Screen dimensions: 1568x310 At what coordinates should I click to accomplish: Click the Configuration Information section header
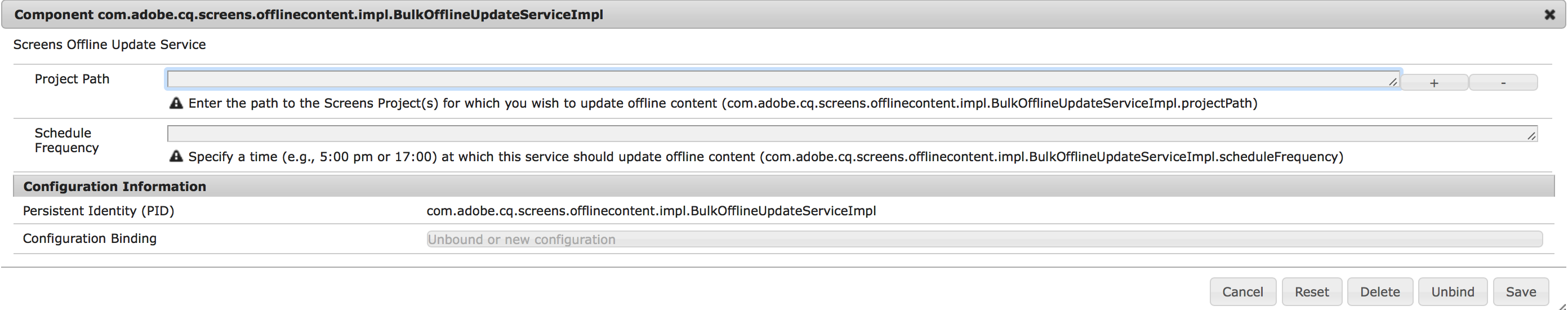click(x=114, y=187)
